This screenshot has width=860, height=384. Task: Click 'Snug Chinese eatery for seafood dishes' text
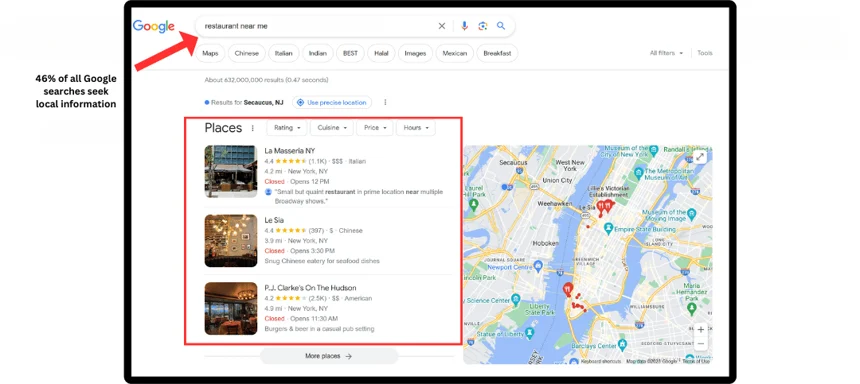pos(322,261)
